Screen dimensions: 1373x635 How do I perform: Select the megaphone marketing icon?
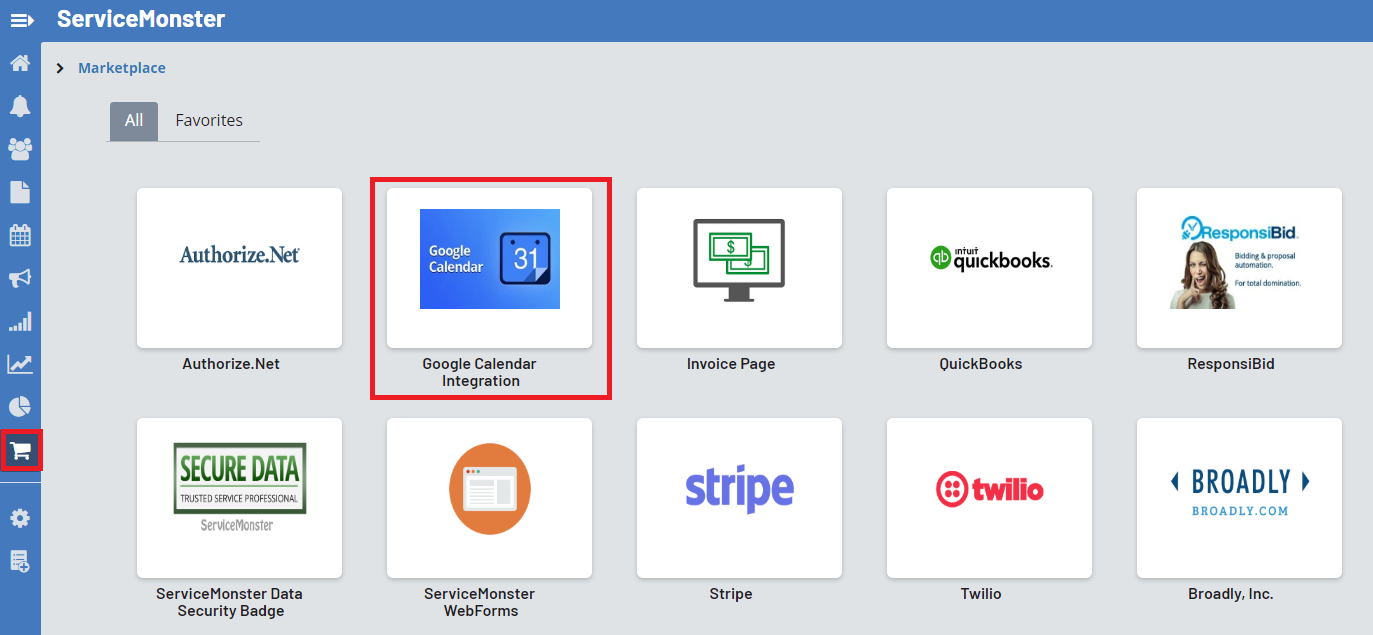(x=20, y=278)
